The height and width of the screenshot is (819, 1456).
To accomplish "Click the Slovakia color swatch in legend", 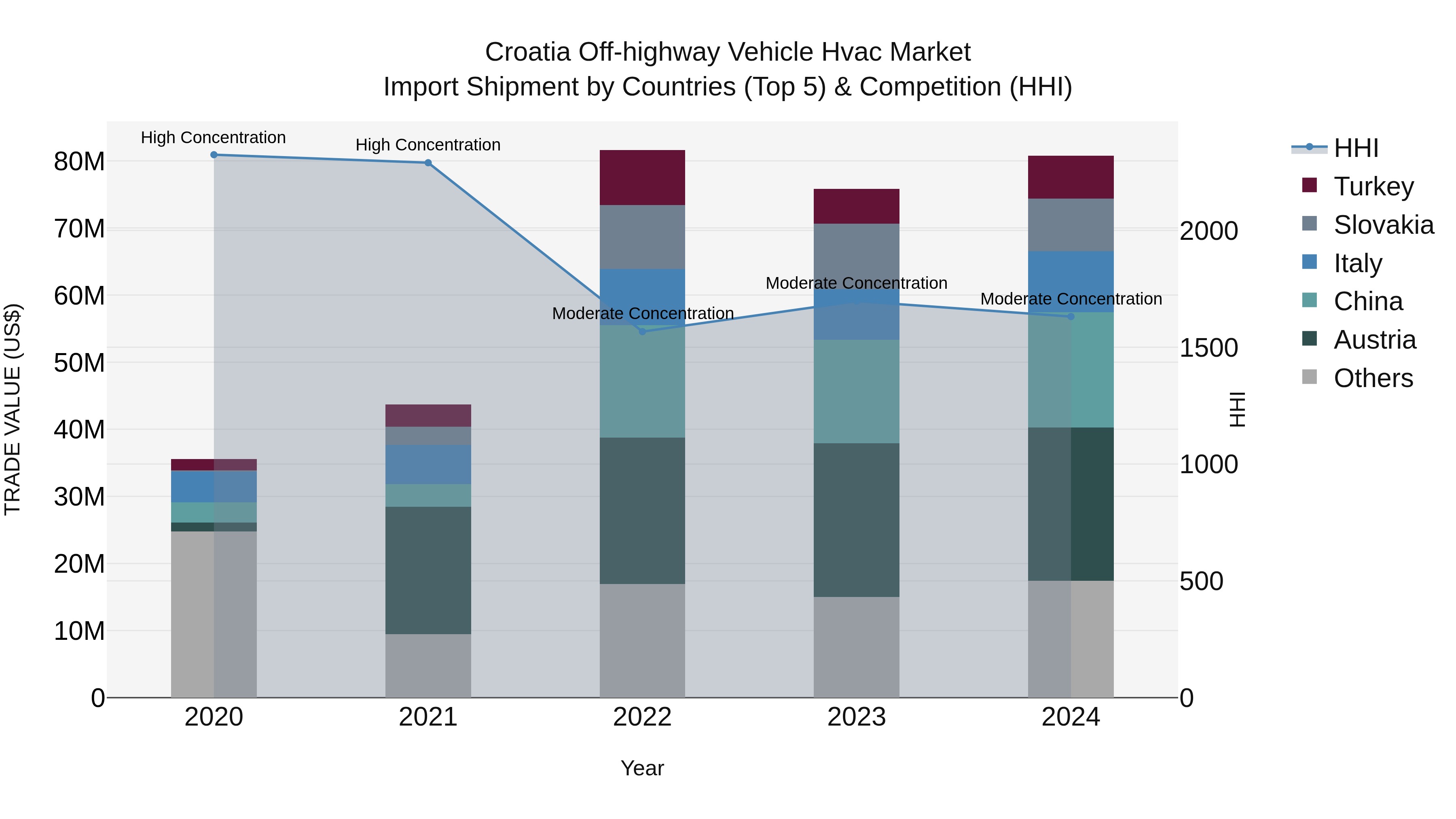I will tap(1309, 223).
